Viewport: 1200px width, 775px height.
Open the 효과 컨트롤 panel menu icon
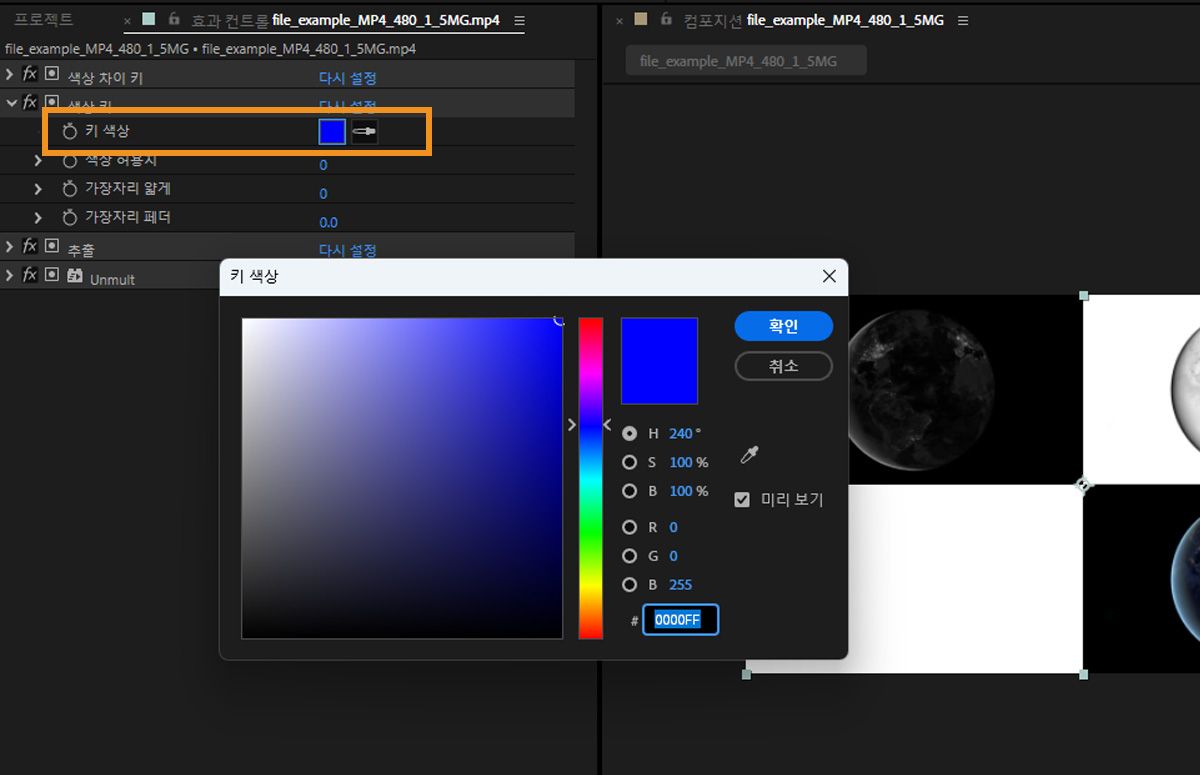[x=519, y=21]
